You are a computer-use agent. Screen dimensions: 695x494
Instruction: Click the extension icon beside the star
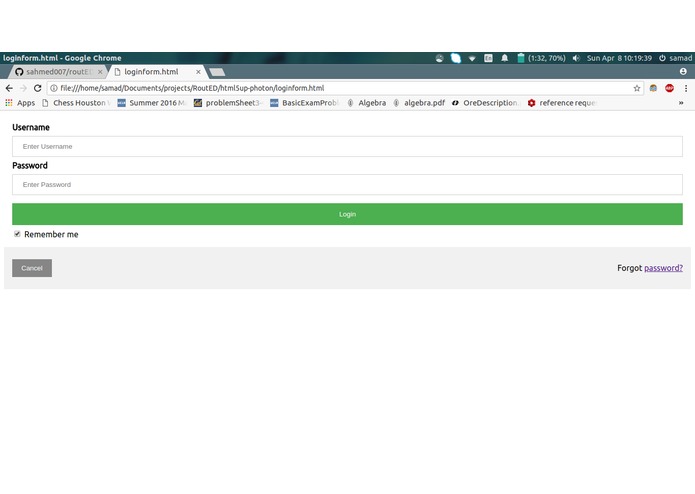click(x=653, y=88)
